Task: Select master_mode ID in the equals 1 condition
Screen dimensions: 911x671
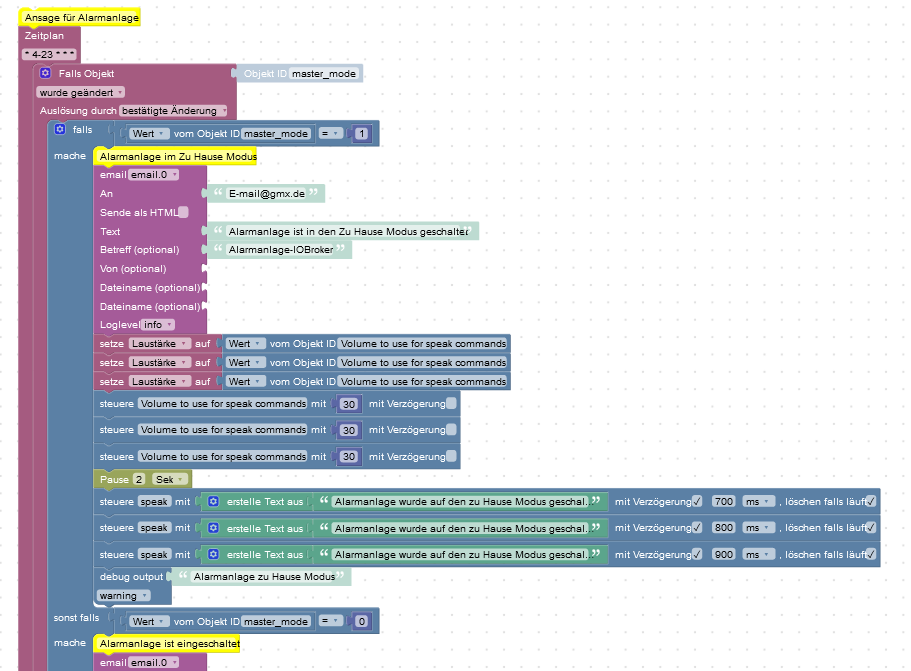Action: click(x=275, y=134)
